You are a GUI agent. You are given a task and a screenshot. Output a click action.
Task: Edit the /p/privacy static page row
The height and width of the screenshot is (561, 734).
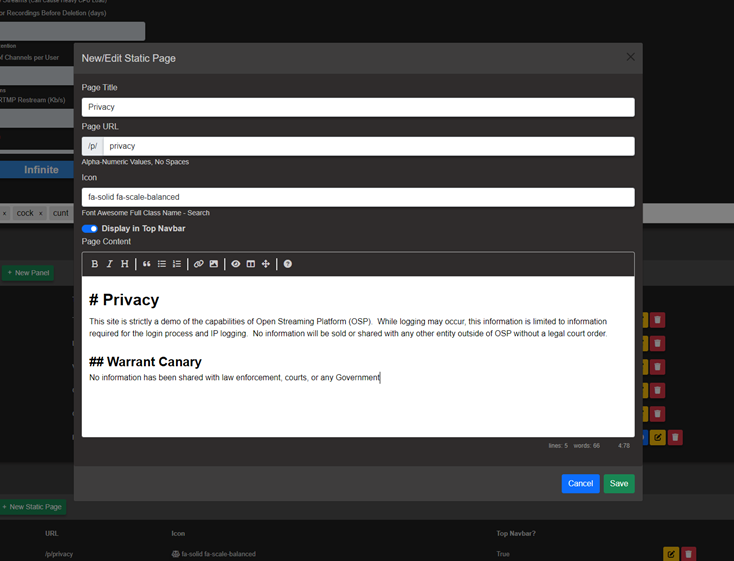point(671,554)
